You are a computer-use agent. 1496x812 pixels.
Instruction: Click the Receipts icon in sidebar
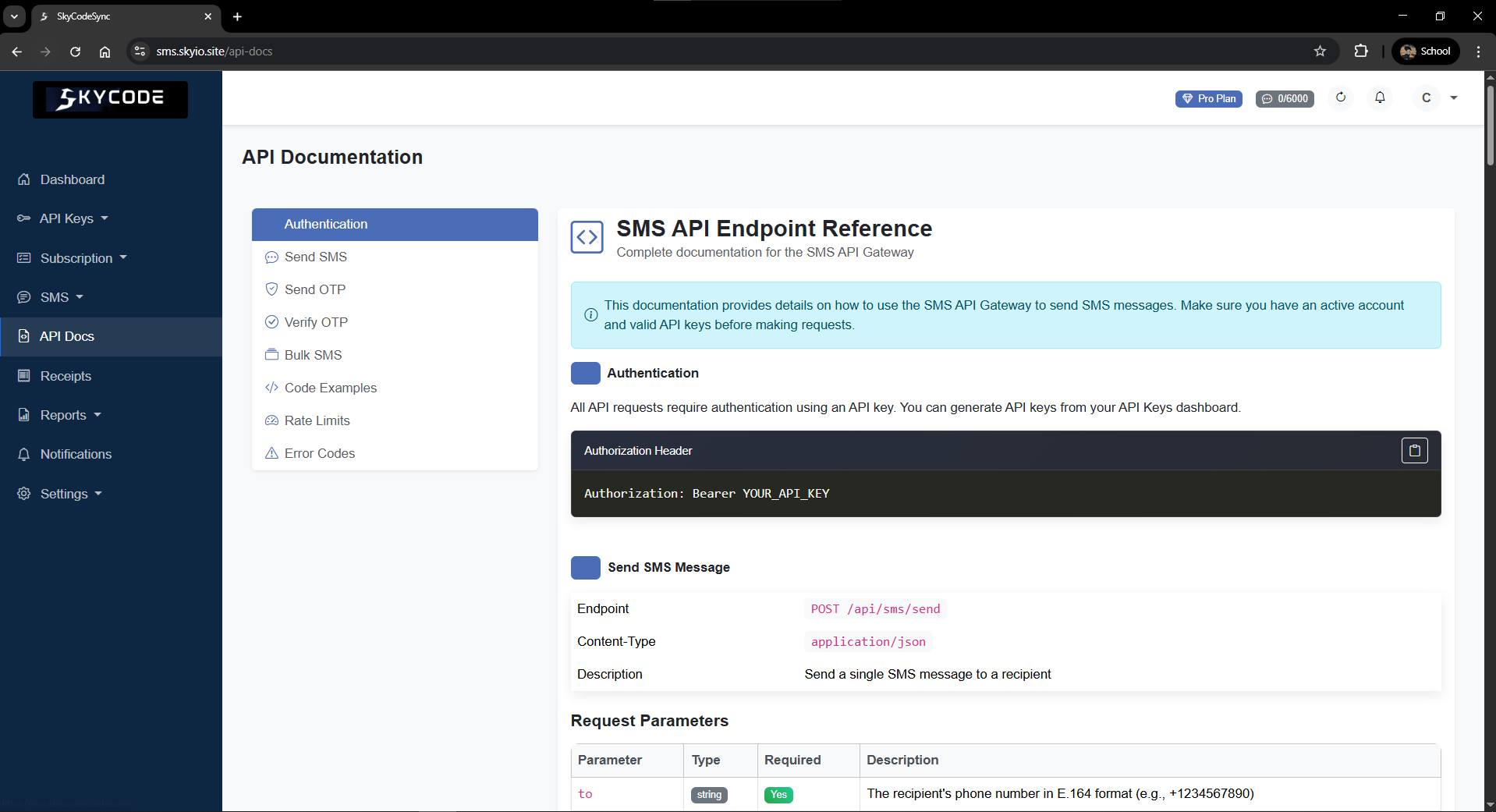pos(24,375)
